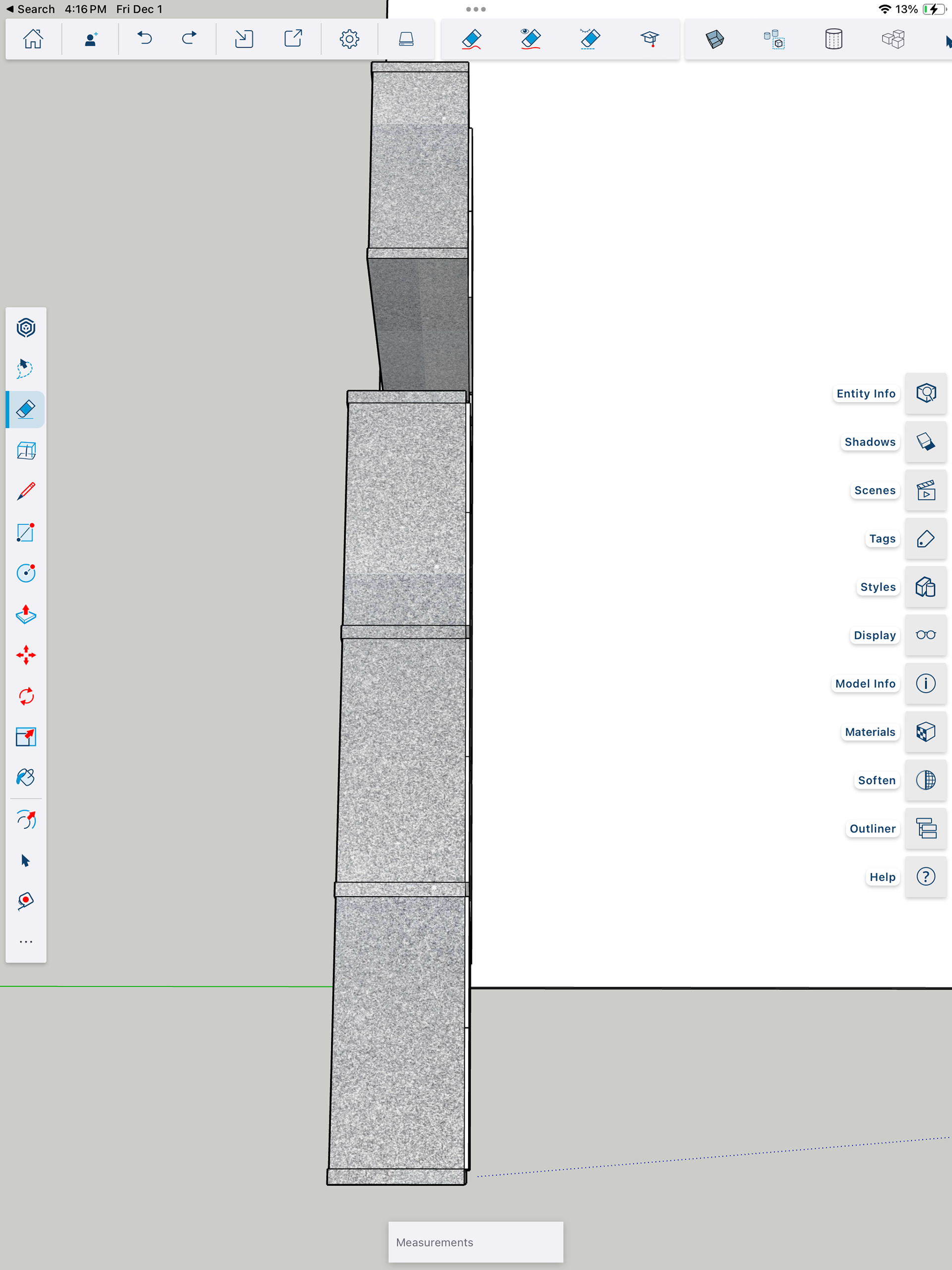The height and width of the screenshot is (1270, 952).
Task: Open the three-dot multitasking menu
Action: point(476,9)
